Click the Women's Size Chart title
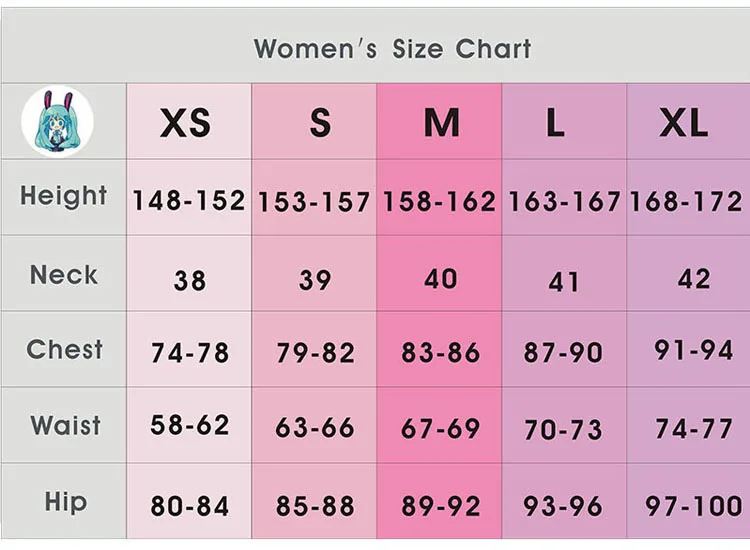 393,48
